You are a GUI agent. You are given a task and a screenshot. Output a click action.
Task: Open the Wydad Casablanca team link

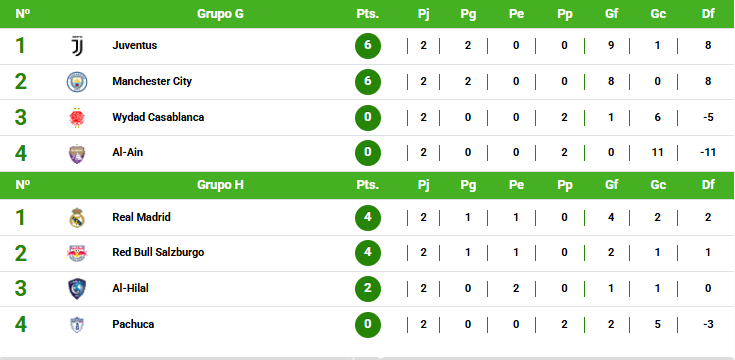(x=158, y=117)
